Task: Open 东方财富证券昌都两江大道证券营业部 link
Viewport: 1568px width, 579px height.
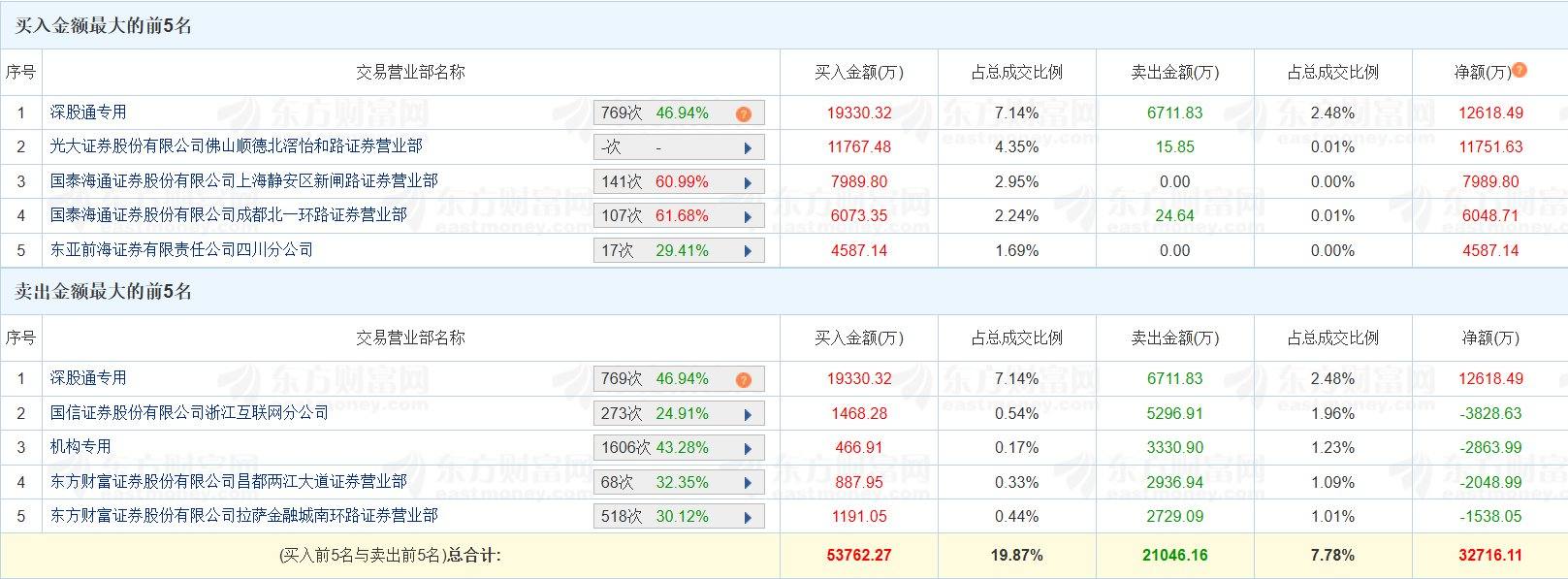Action: tap(228, 481)
